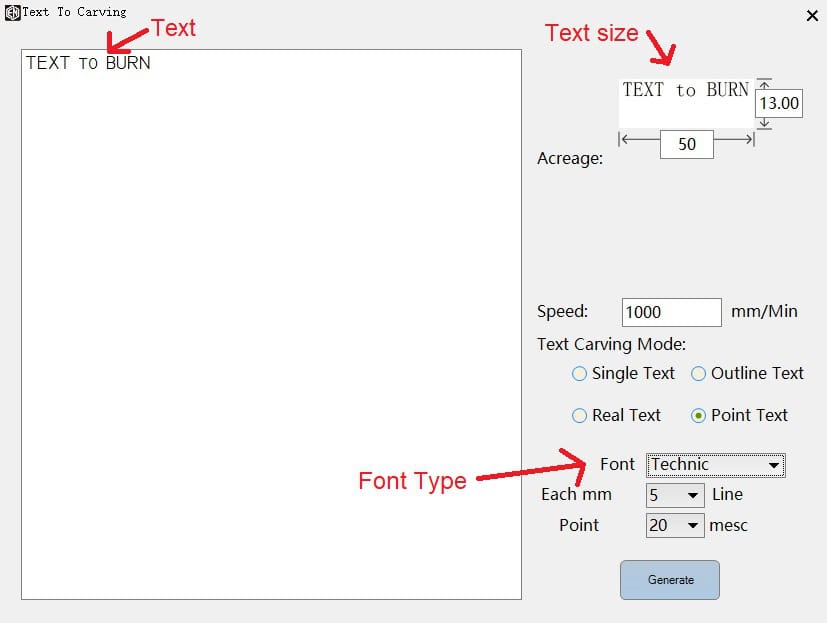Click the 'Text Carving Mode:' label
The image size is (827, 623).
611,344
